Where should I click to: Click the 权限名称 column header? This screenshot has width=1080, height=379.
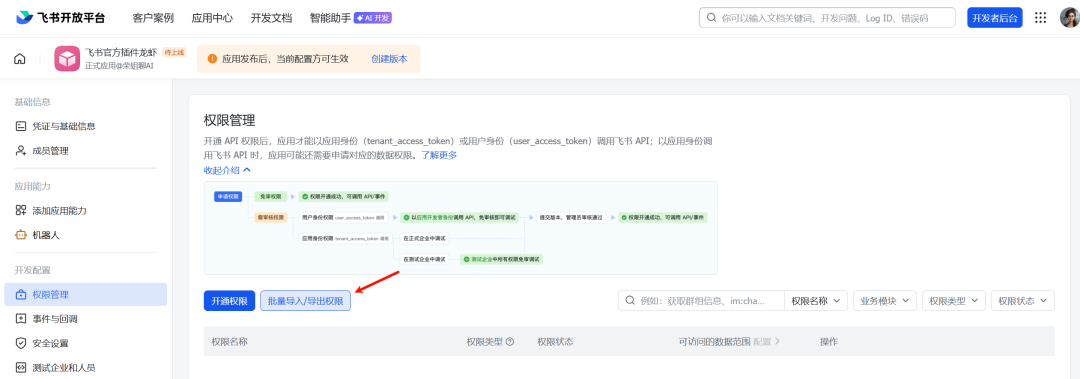coord(229,342)
